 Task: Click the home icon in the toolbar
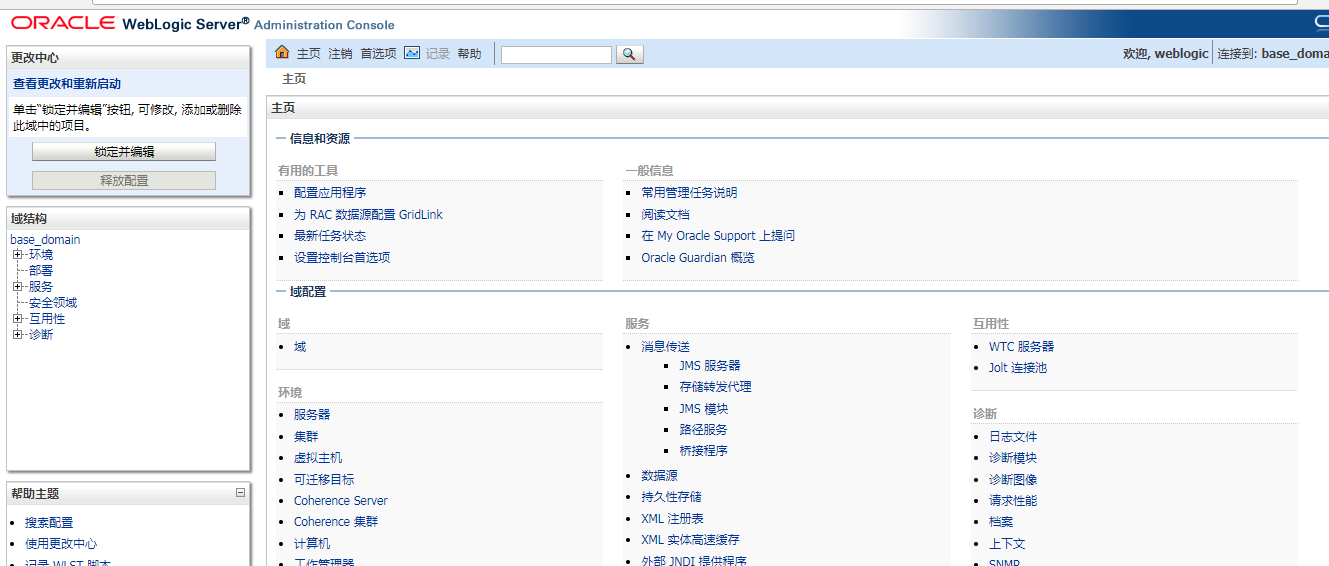282,53
